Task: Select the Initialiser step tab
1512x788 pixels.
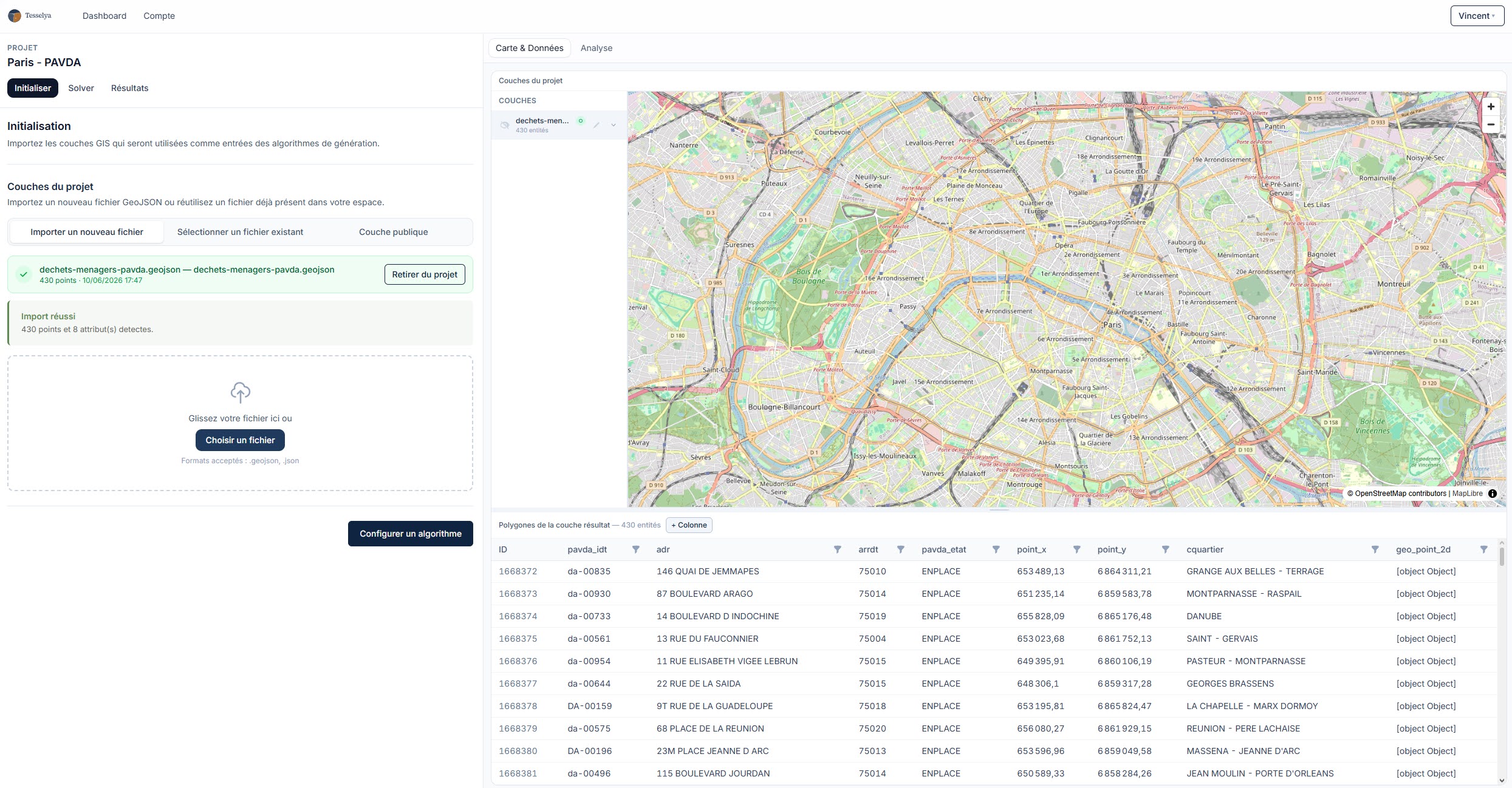Action: pyautogui.click(x=33, y=88)
